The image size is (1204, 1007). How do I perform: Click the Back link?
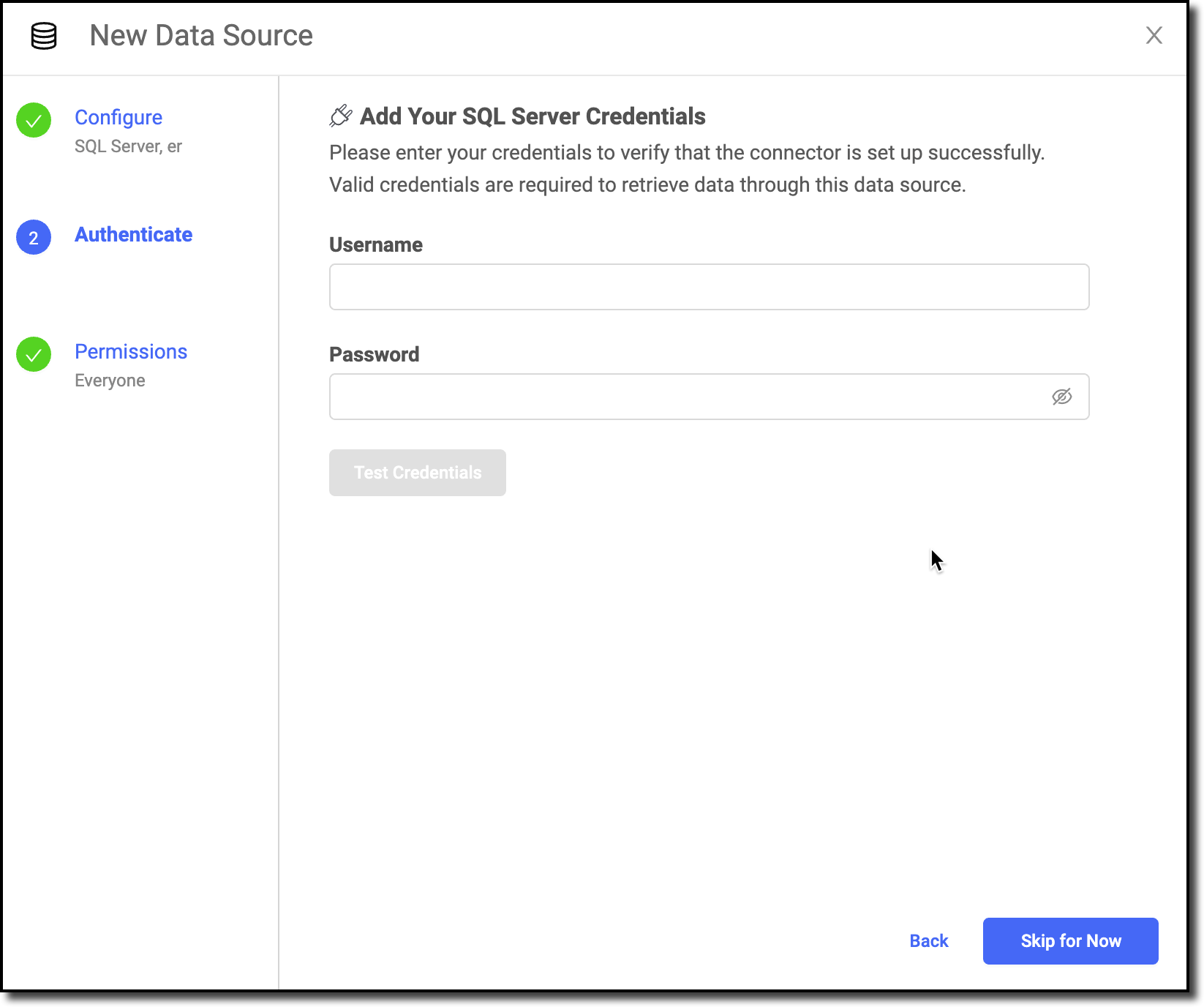pyautogui.click(x=928, y=941)
